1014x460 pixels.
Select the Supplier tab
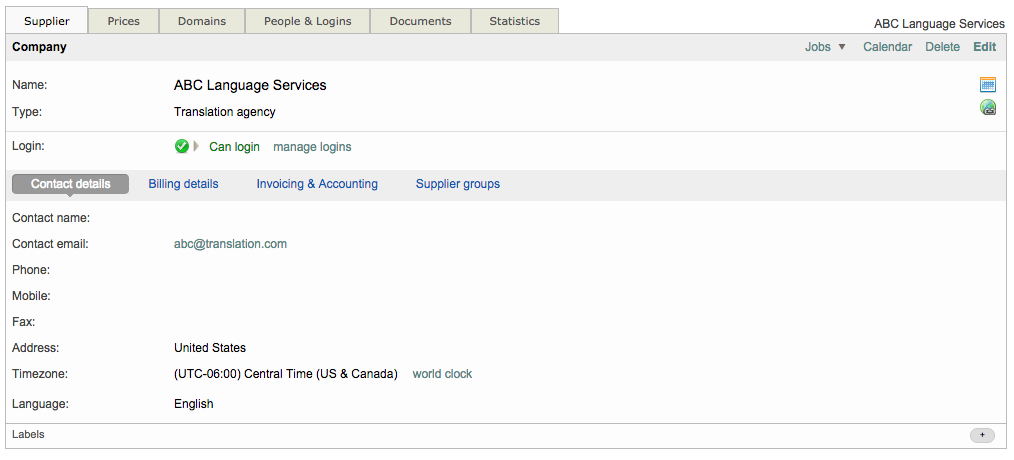pyautogui.click(x=47, y=21)
